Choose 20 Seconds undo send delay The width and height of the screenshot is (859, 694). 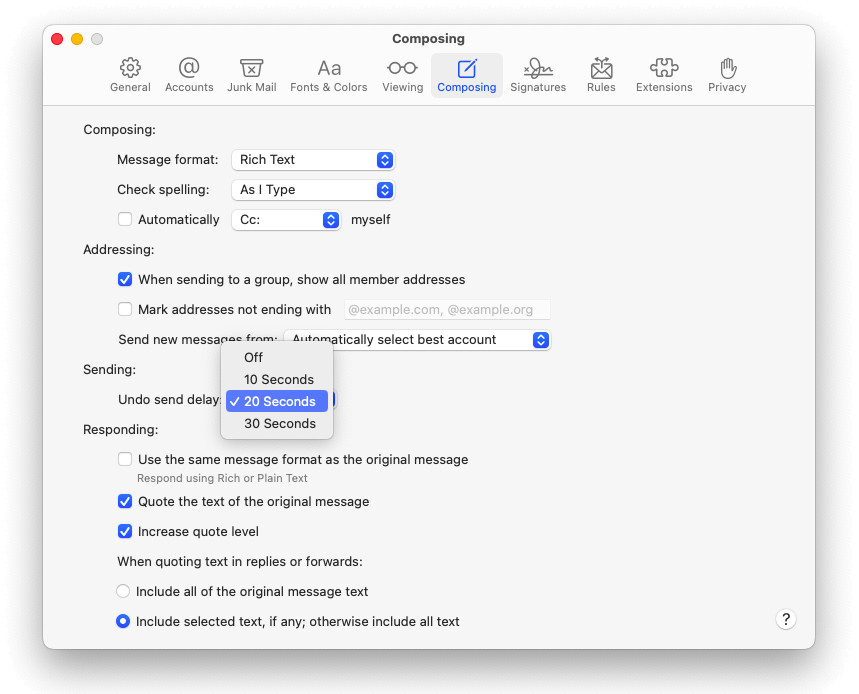[x=277, y=401]
